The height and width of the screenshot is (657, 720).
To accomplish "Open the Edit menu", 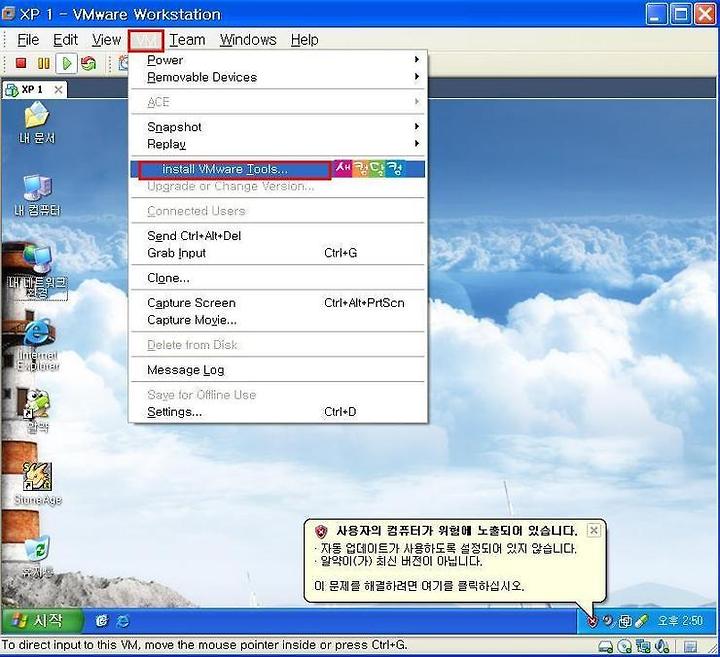I will coord(65,40).
